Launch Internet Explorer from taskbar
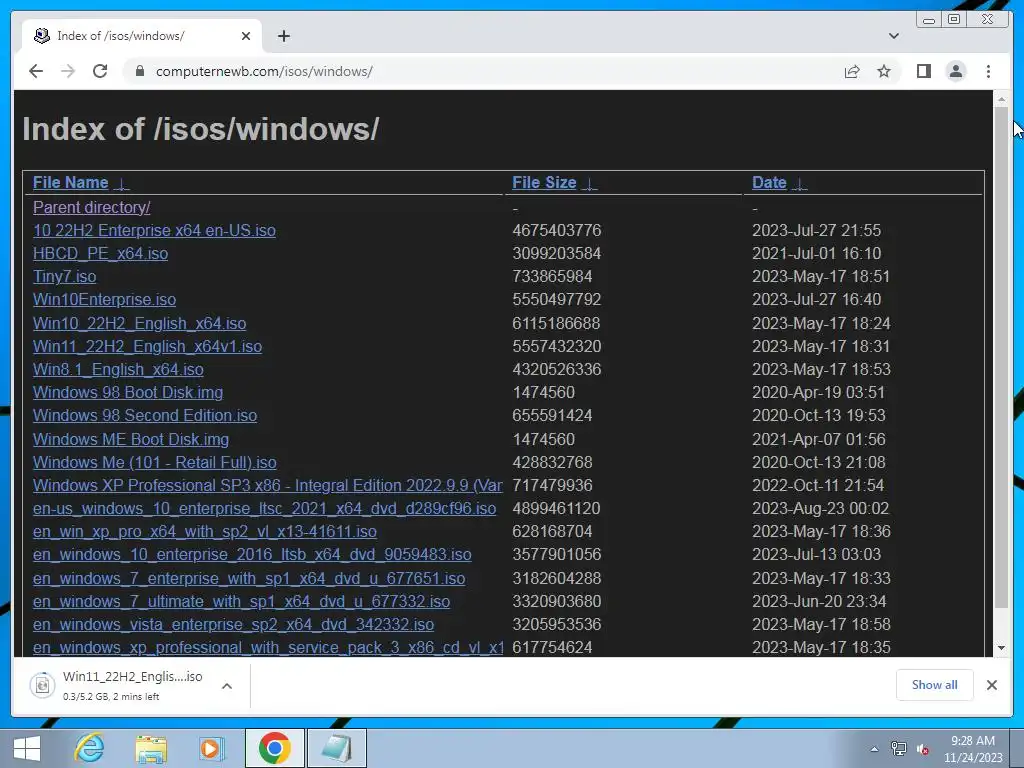1024x768 pixels. (89, 748)
